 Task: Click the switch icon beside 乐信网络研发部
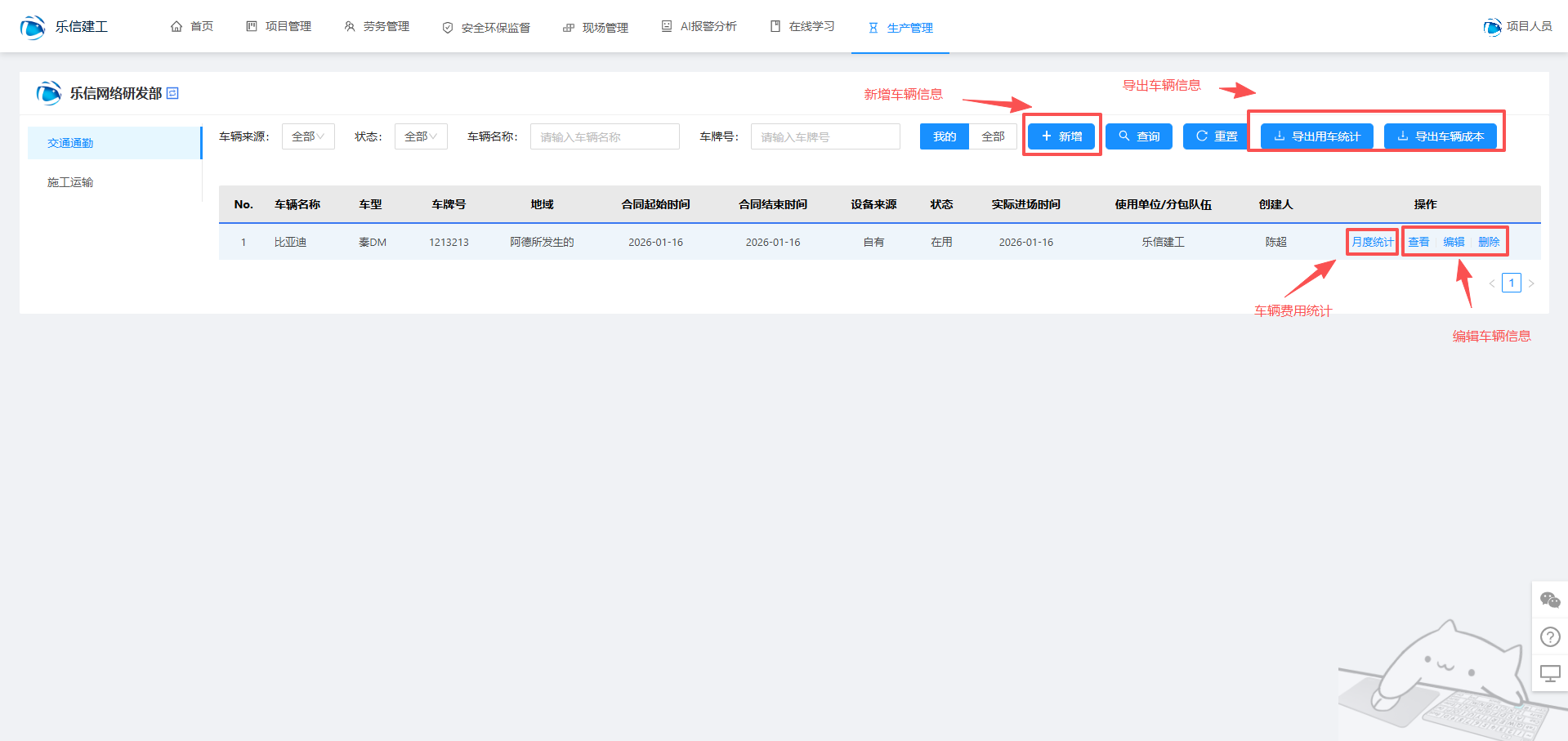tap(172, 94)
